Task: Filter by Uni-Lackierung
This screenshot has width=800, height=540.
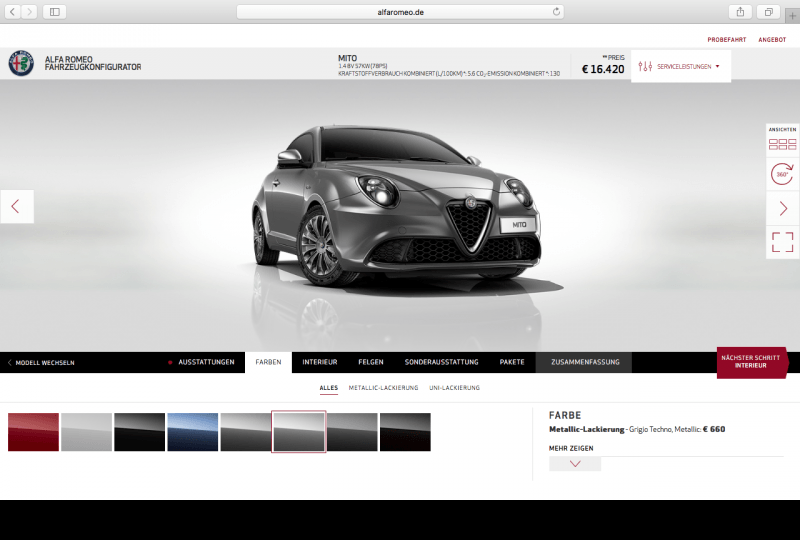Action: [x=454, y=388]
